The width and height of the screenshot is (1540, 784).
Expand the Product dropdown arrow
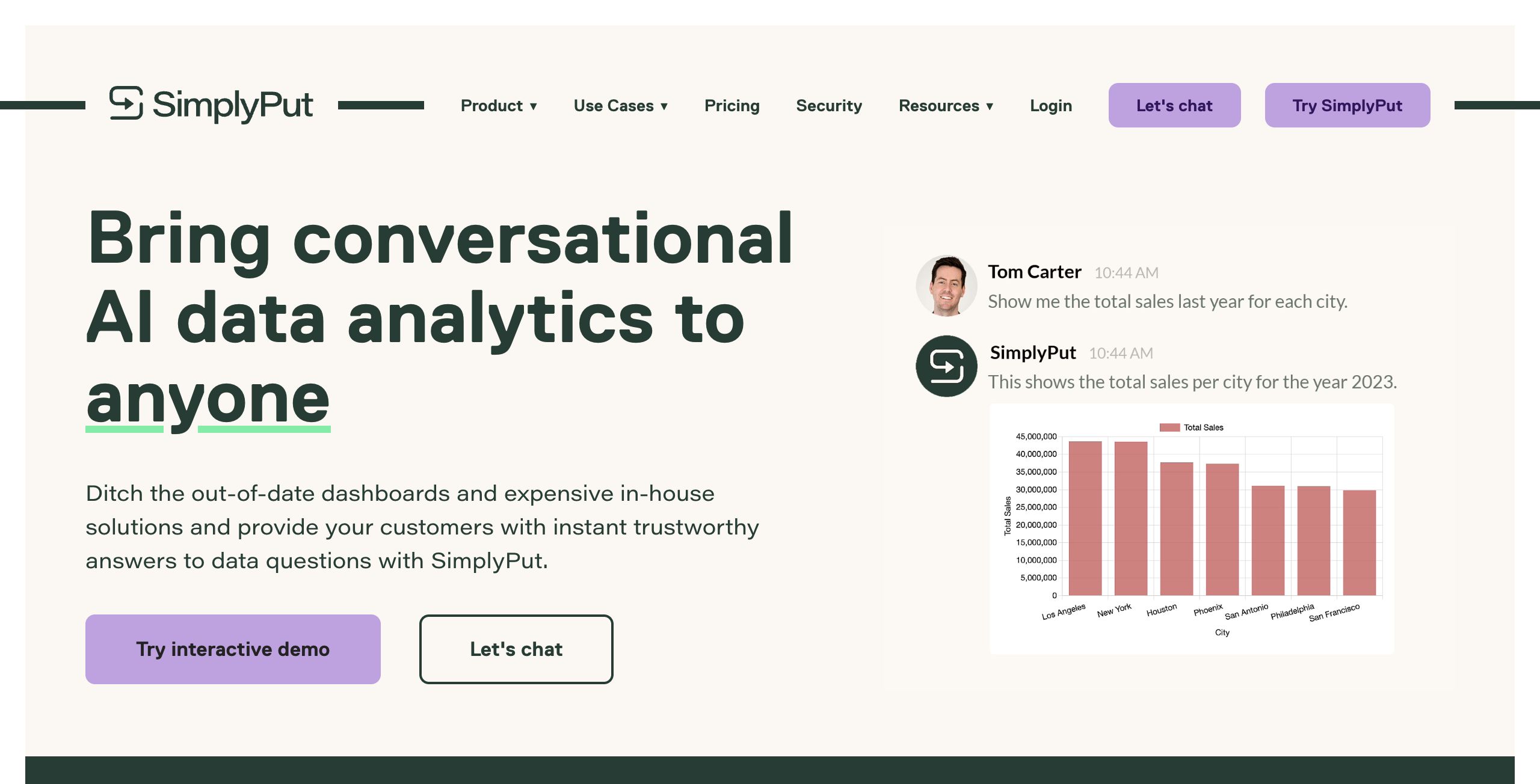click(x=533, y=106)
